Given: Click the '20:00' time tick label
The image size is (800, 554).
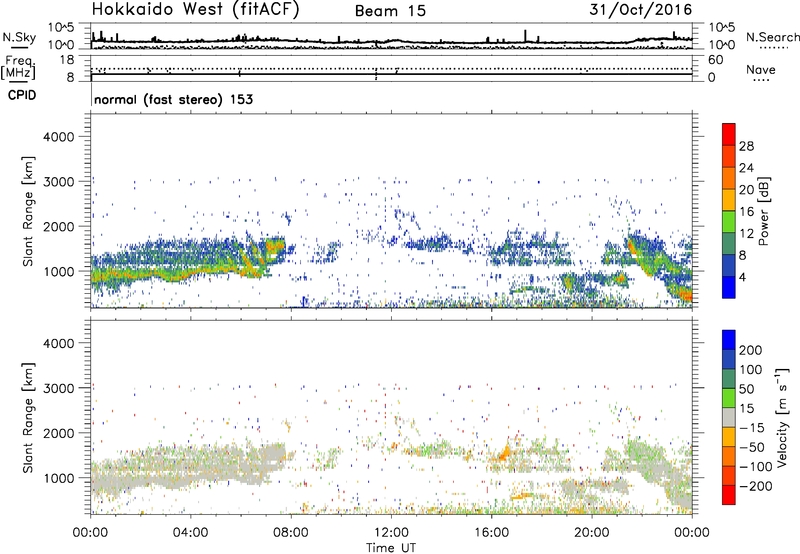Looking at the screenshot, I should 592,533.
